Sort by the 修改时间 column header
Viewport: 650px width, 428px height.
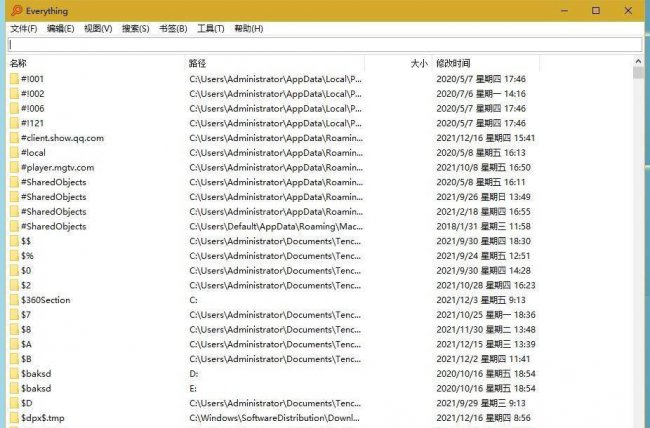point(486,63)
